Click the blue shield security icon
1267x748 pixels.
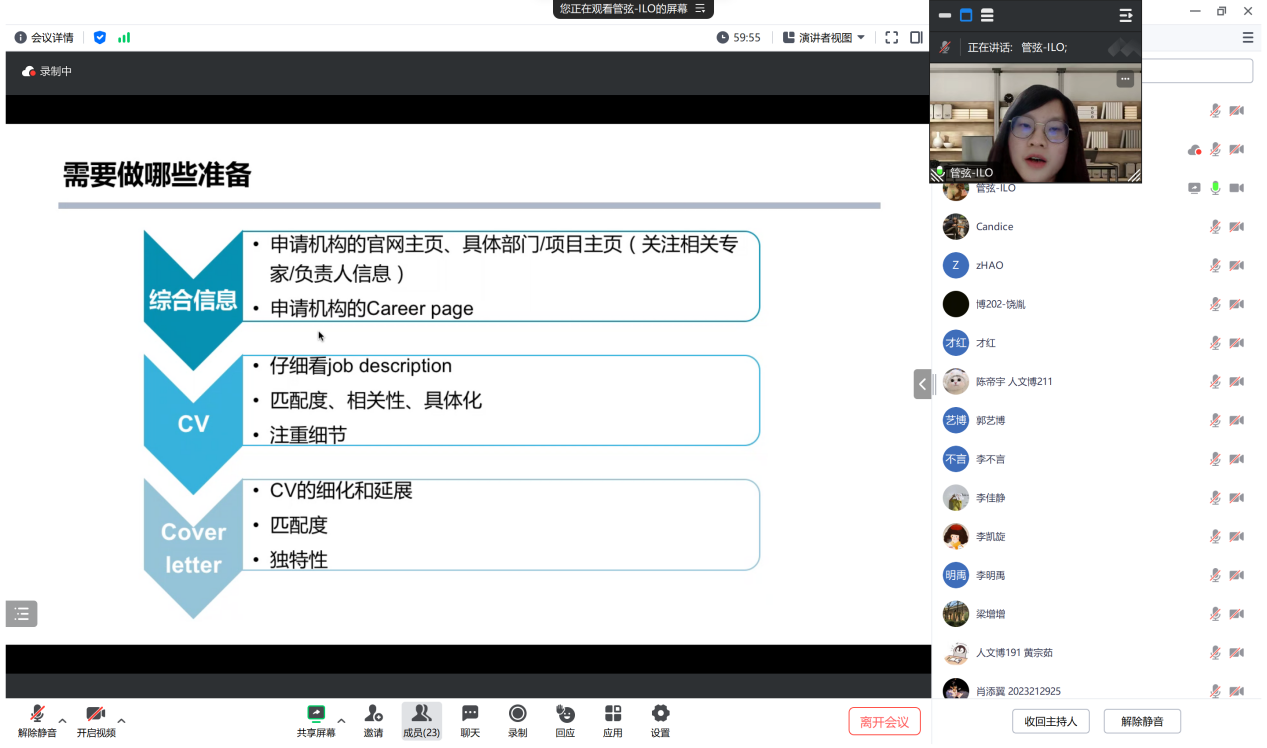100,38
